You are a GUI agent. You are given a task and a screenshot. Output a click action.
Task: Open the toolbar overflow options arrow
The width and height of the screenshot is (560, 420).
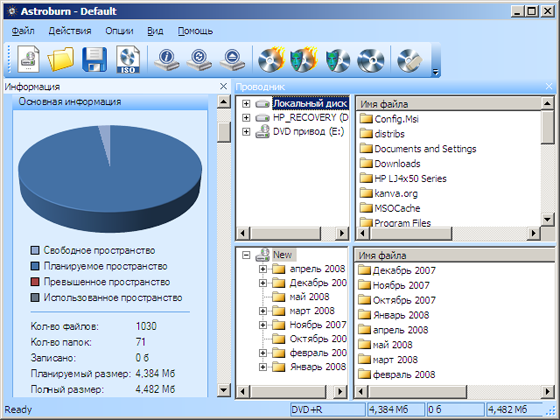(435, 72)
